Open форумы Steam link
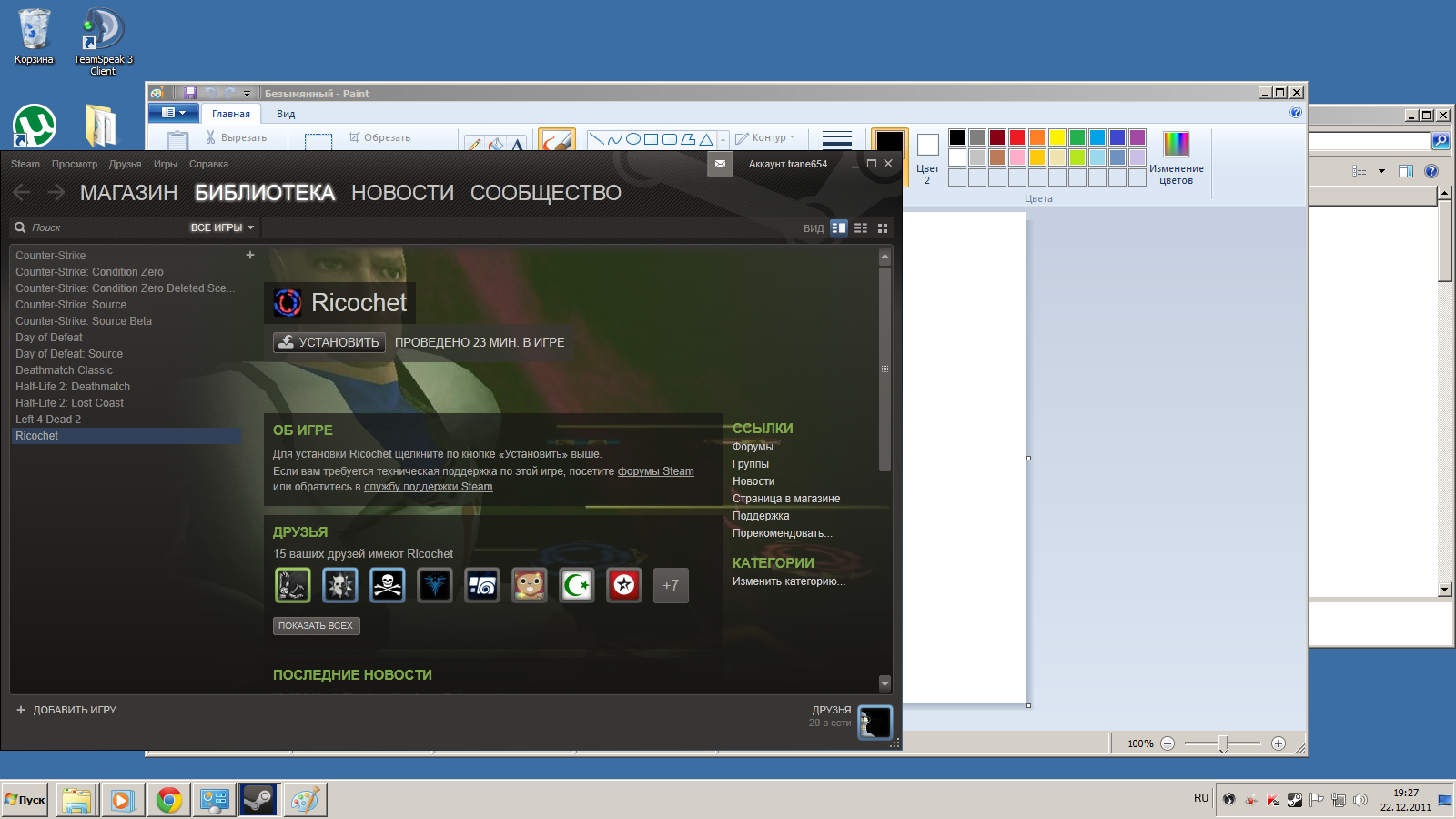Screen dimensions: 1456x819 pos(656,471)
